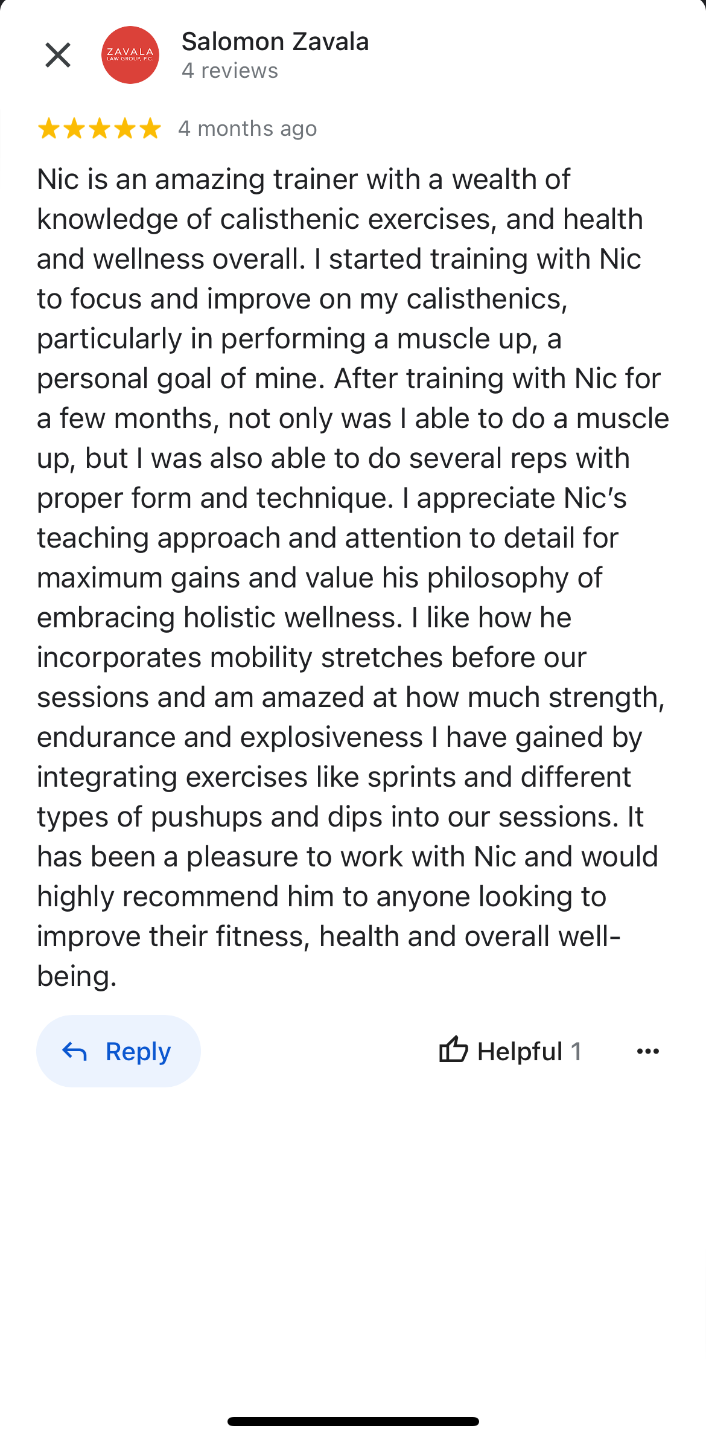706x1440 pixels.
Task: Click the fifth yellow rating star
Action: click(150, 129)
